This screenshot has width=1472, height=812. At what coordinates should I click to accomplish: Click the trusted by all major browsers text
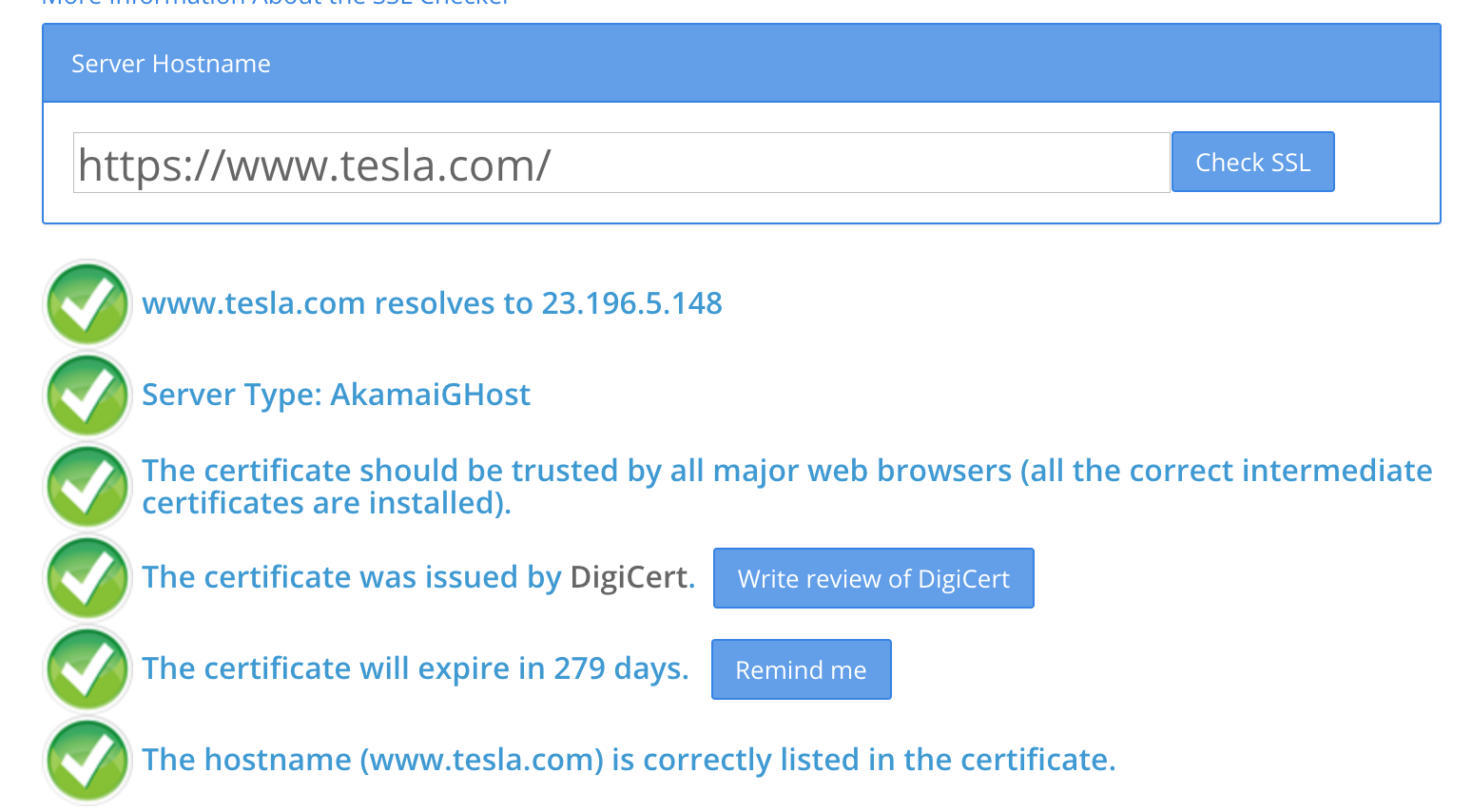click(787, 487)
